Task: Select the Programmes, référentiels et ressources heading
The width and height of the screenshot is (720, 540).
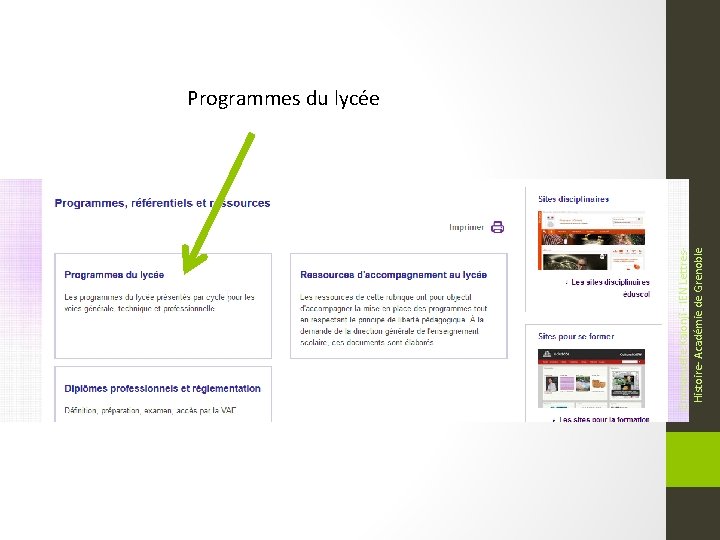Action: 162,203
